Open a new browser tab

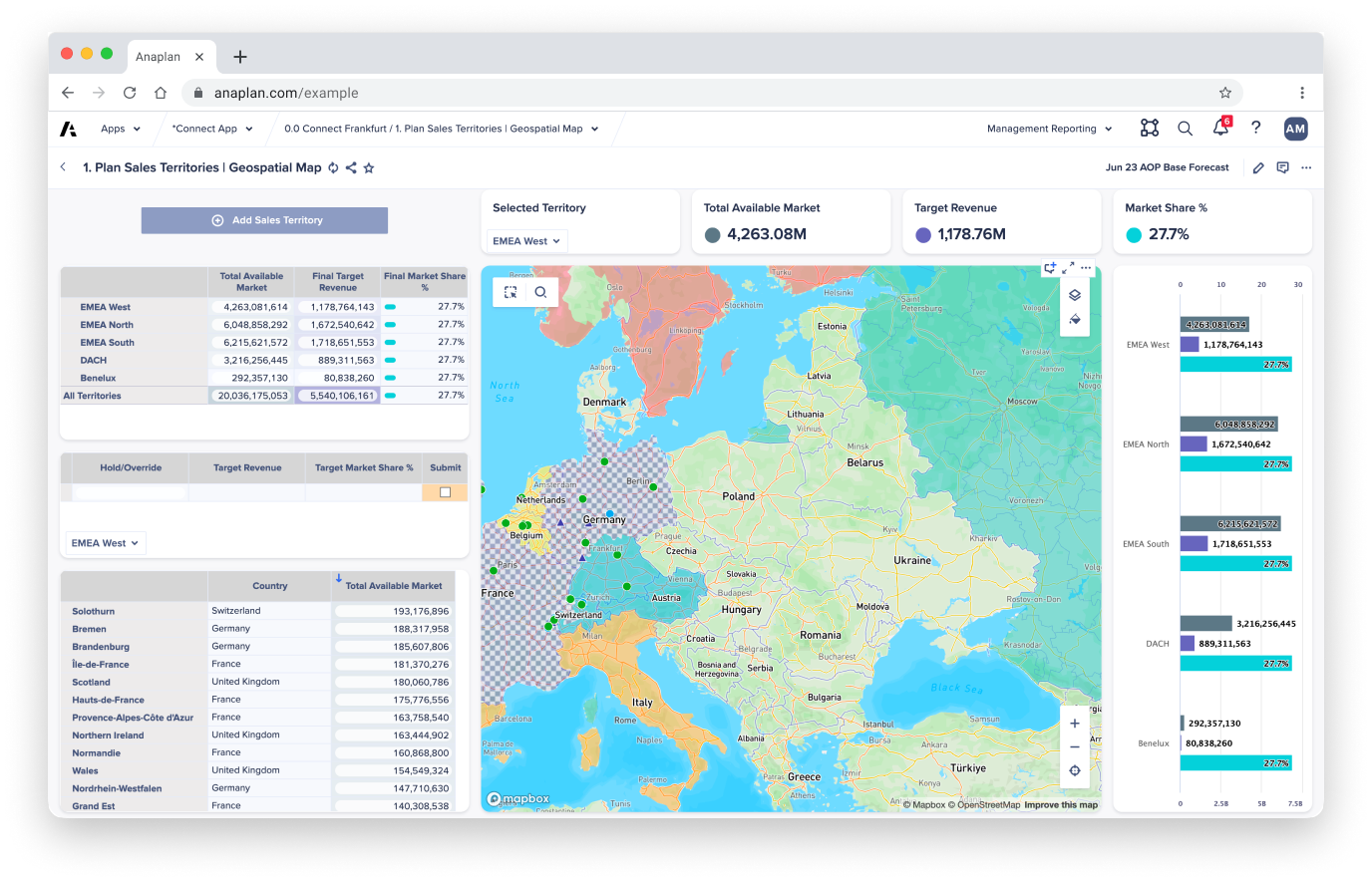240,57
